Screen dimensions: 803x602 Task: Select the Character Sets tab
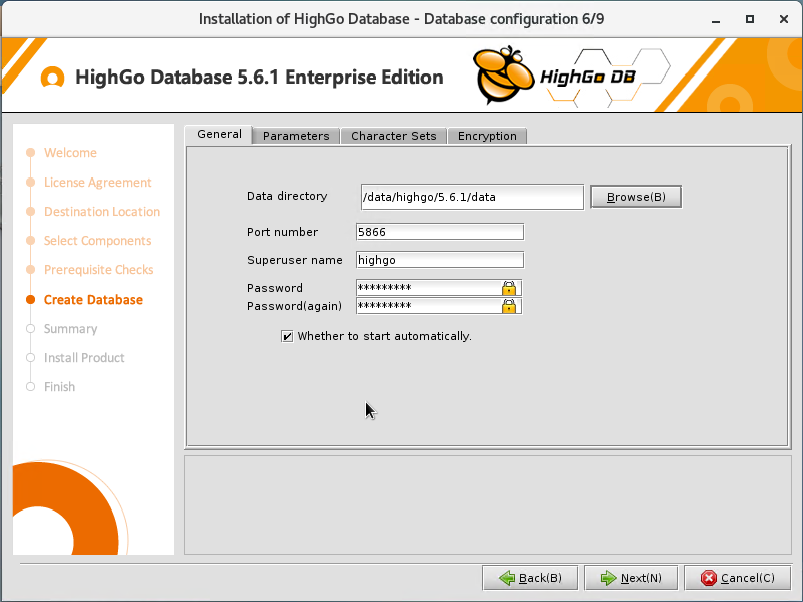(393, 136)
